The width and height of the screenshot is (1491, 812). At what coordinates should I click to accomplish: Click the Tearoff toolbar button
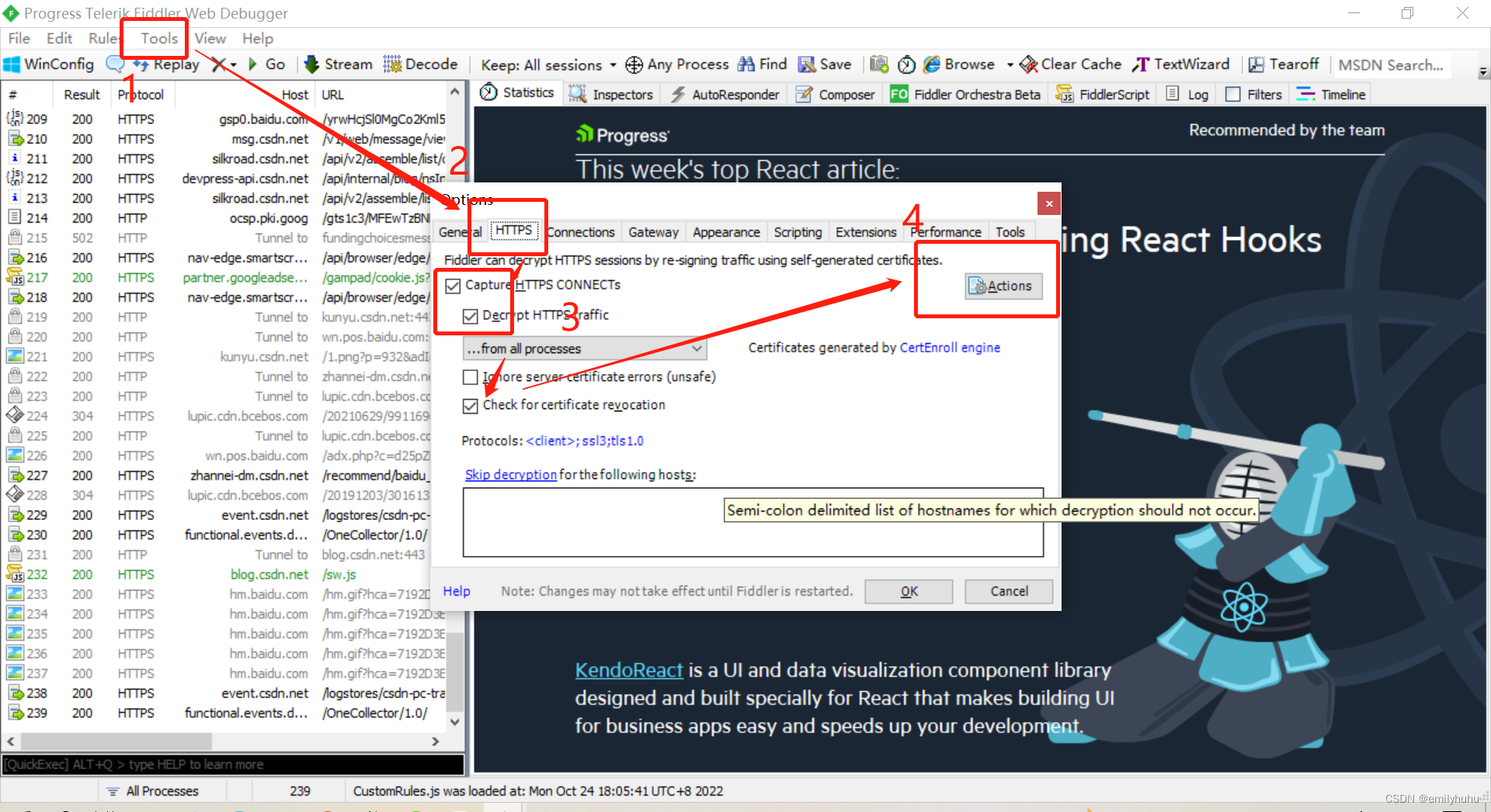click(x=1283, y=64)
